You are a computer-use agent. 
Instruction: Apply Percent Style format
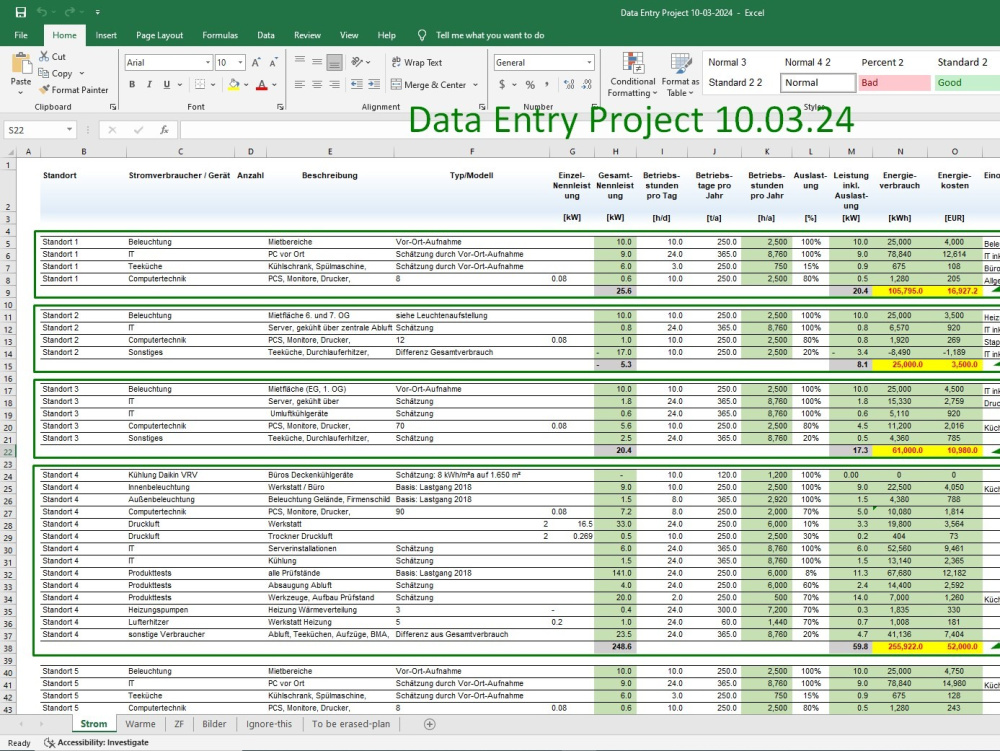[x=530, y=84]
